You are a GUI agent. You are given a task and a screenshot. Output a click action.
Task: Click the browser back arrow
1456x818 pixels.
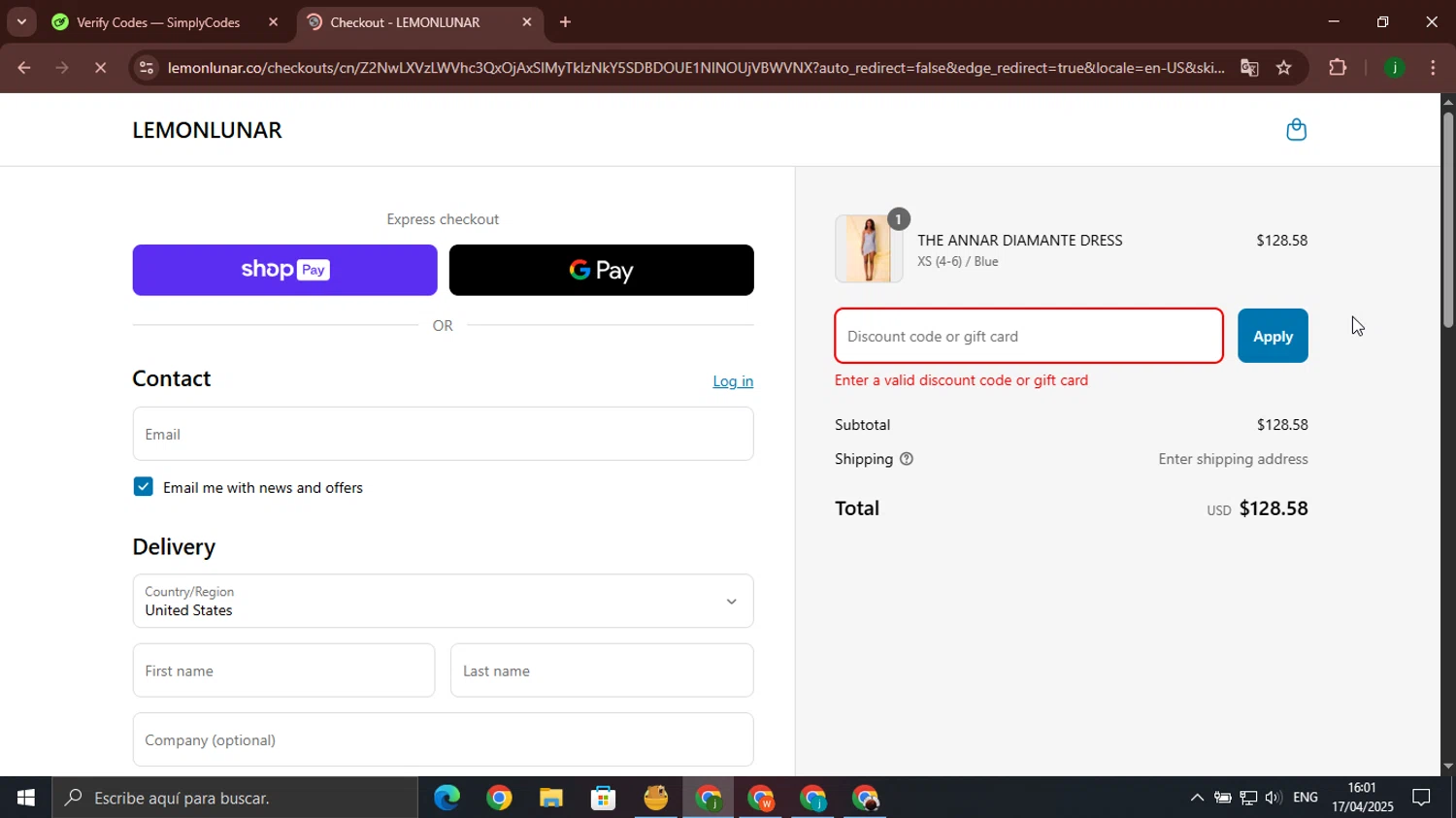[x=23, y=68]
